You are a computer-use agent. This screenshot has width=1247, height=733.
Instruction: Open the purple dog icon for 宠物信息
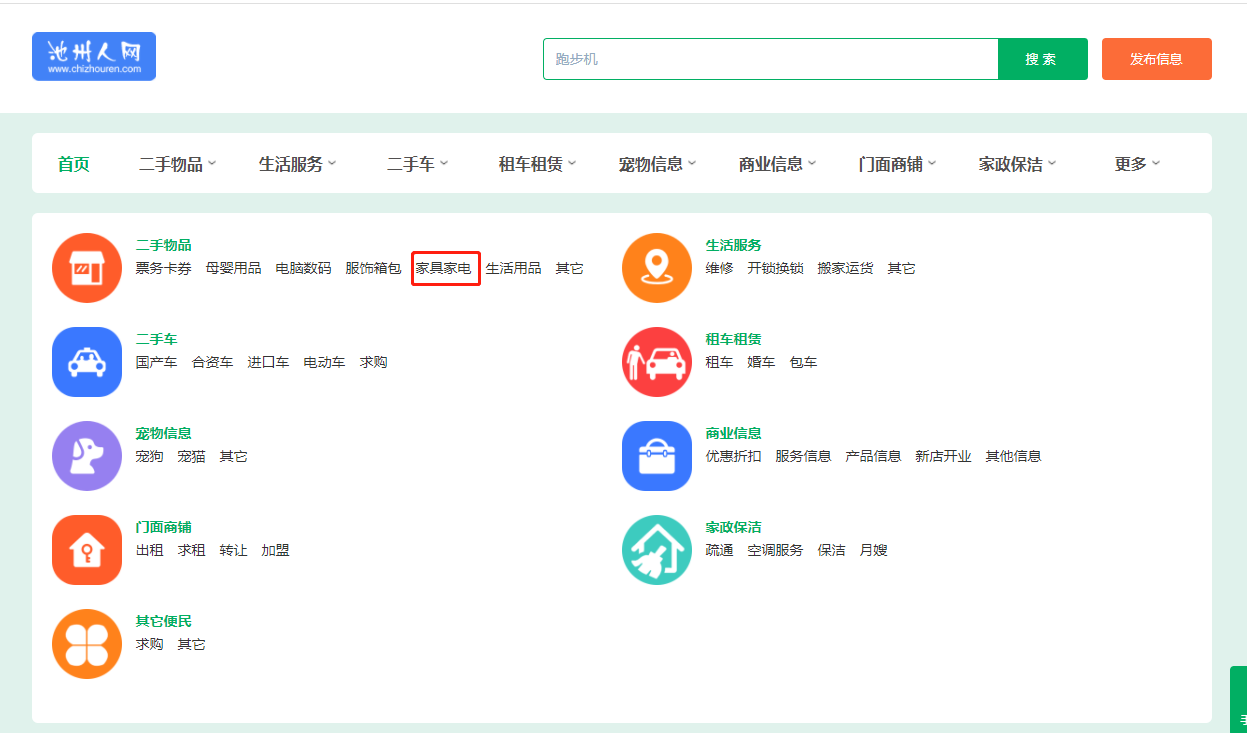87,456
